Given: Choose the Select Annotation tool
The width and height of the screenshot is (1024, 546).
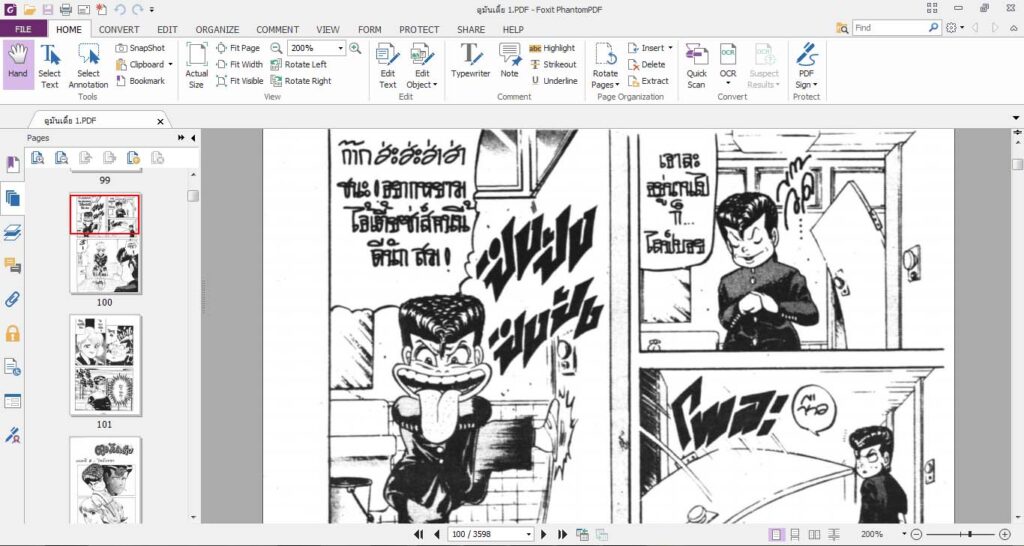Looking at the screenshot, I should pos(88,65).
